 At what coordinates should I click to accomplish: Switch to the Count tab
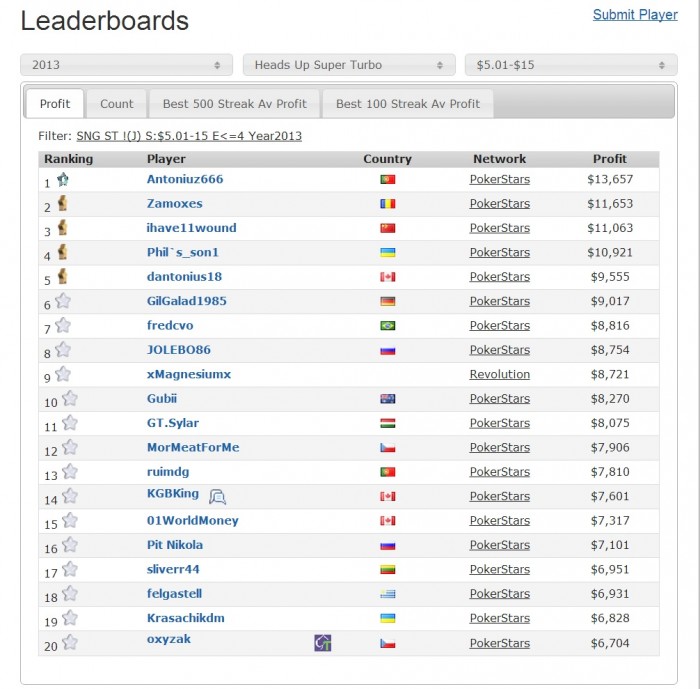[117, 104]
